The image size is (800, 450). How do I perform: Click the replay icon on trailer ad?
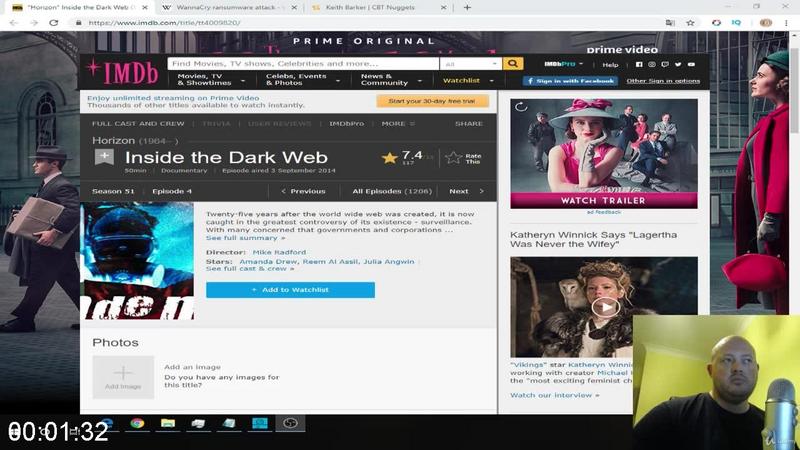pyautogui.click(x=521, y=107)
